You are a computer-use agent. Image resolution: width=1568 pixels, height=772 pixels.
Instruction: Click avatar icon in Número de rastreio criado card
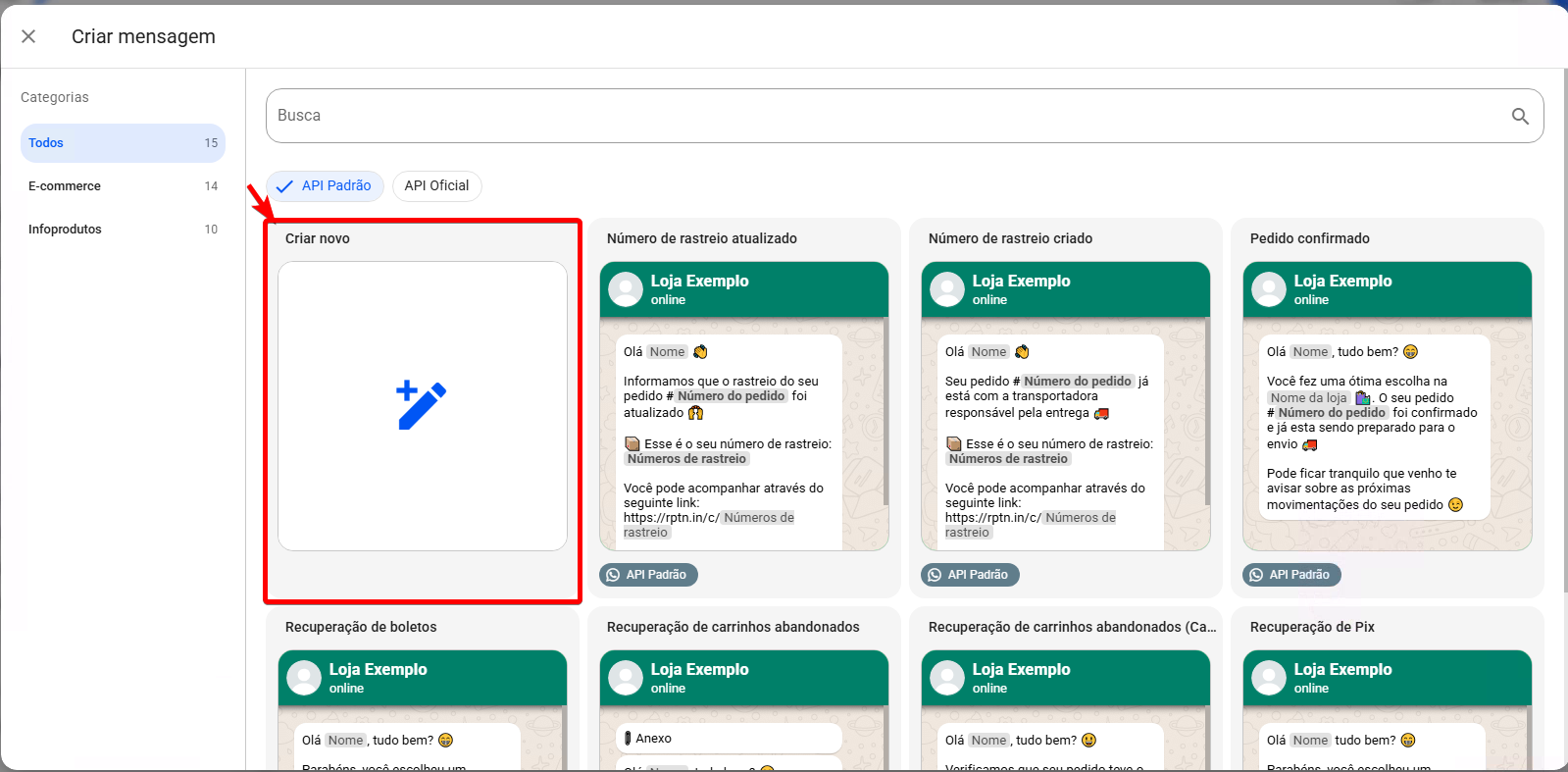pos(947,289)
